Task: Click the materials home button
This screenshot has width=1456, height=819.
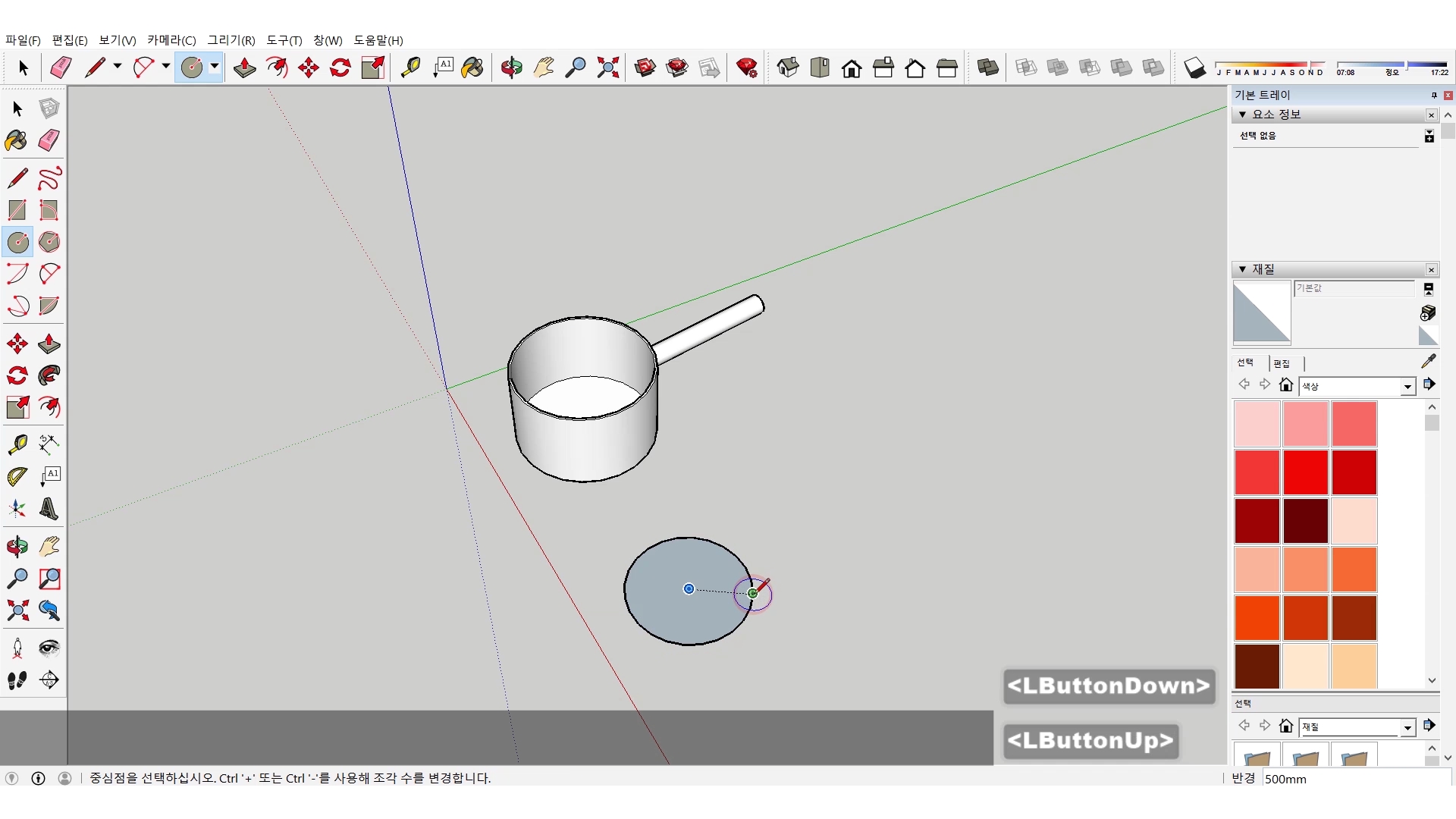Action: tap(1285, 385)
